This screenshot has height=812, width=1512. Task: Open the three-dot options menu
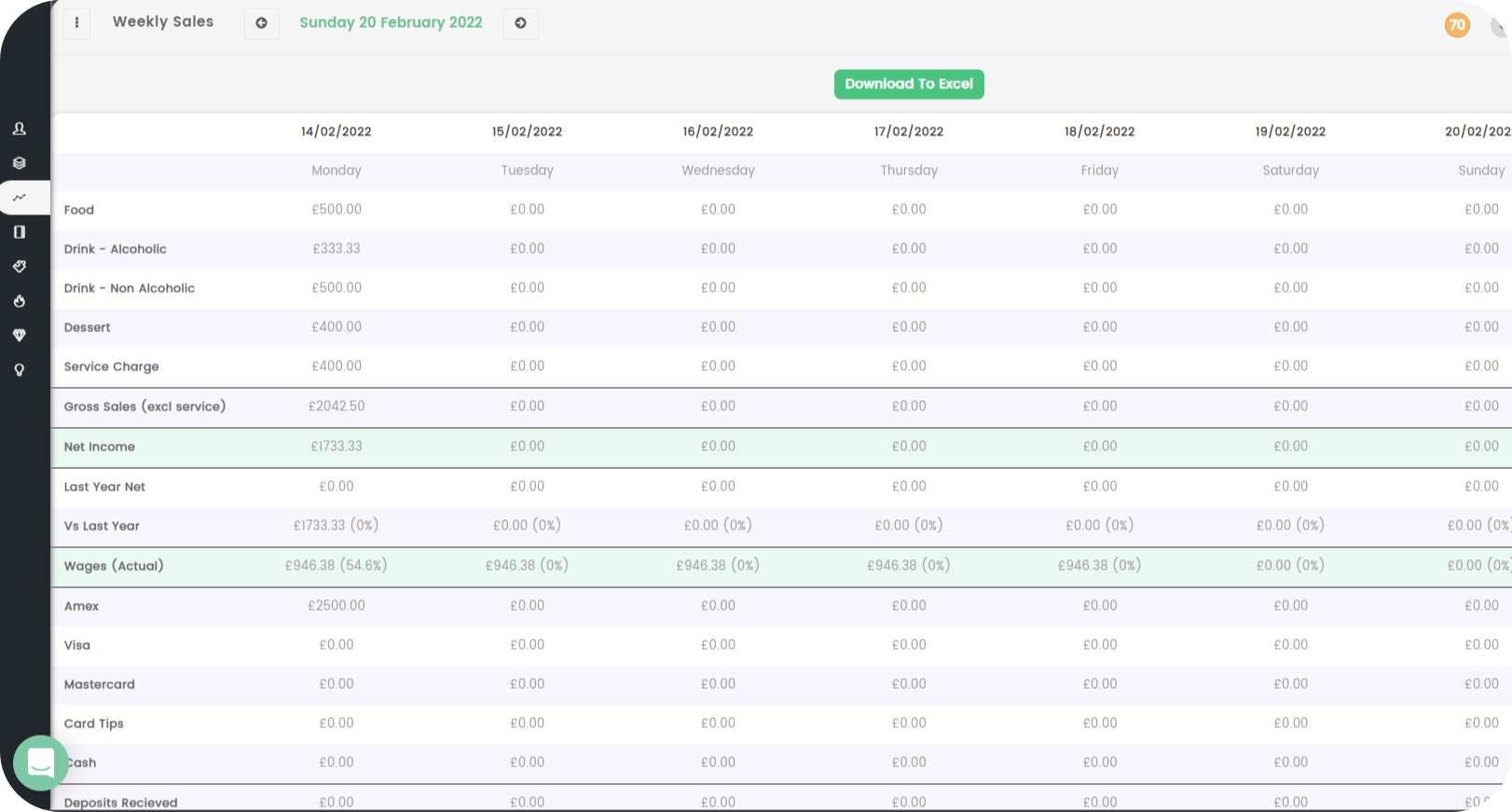(76, 22)
